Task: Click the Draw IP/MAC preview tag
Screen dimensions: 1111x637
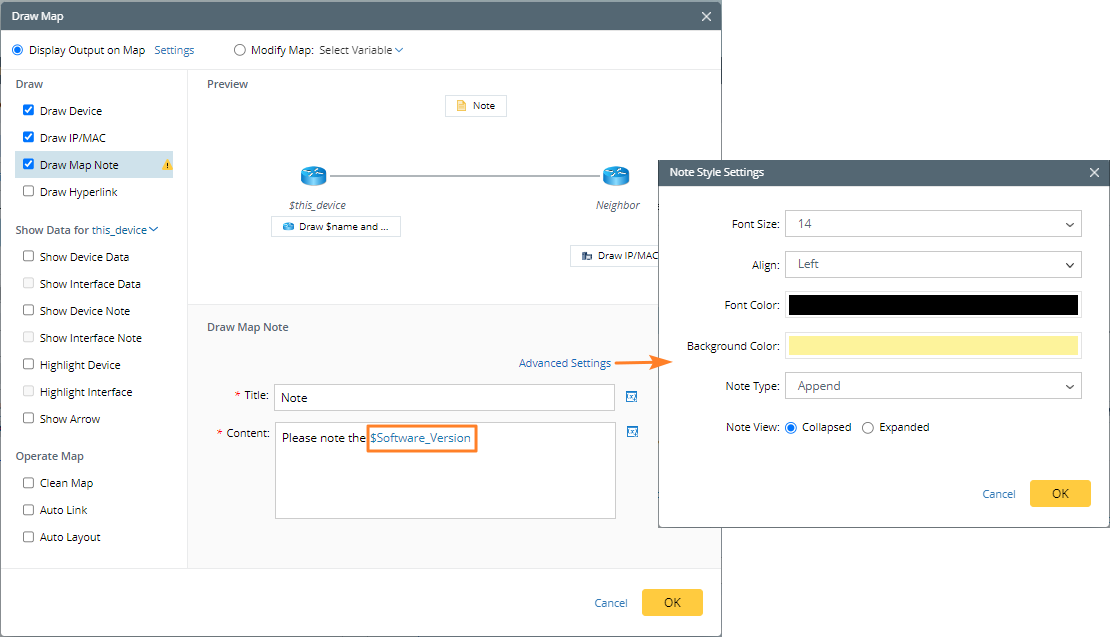Action: 615,256
